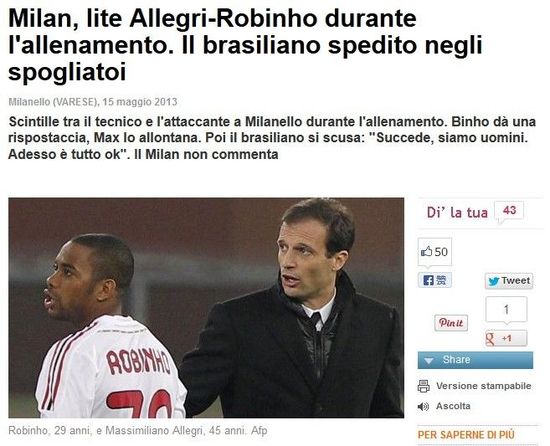
Task: Open the Di' la tua comments section
Action: point(457,212)
